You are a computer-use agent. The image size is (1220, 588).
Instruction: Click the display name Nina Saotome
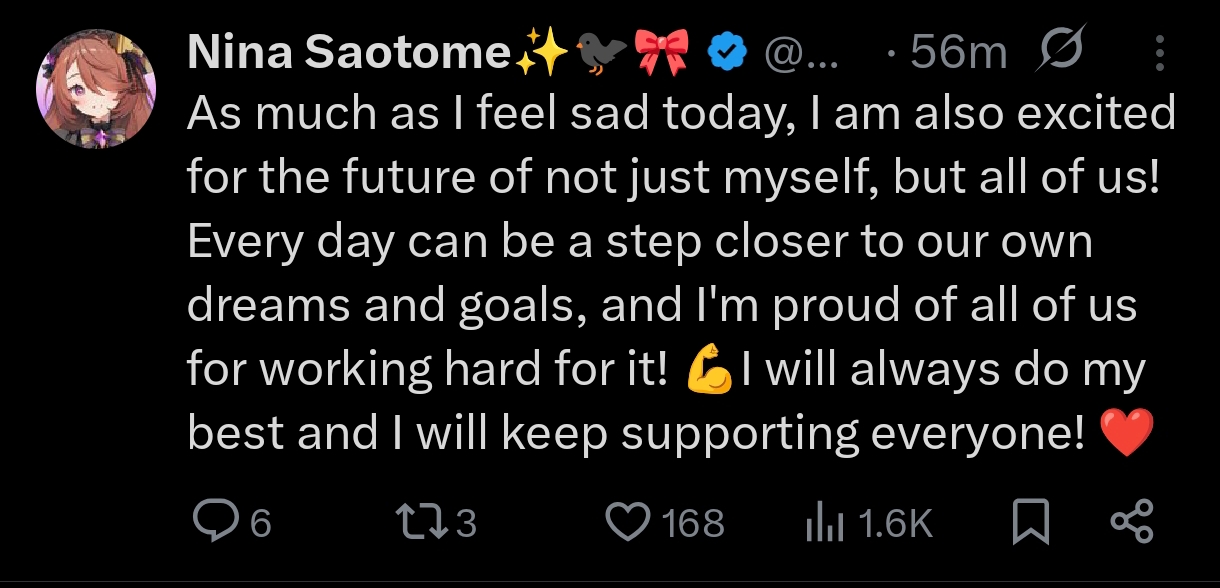(x=350, y=53)
